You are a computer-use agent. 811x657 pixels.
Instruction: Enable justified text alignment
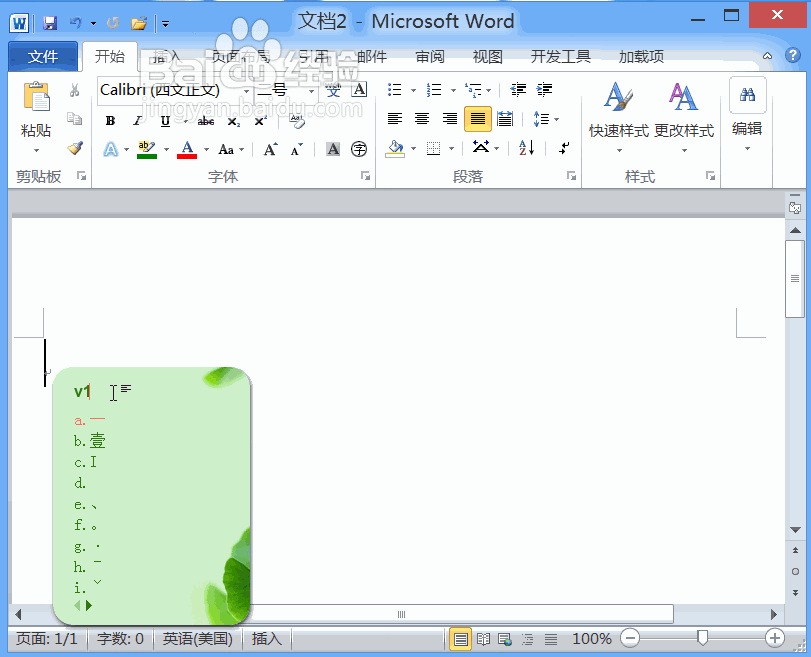click(478, 117)
